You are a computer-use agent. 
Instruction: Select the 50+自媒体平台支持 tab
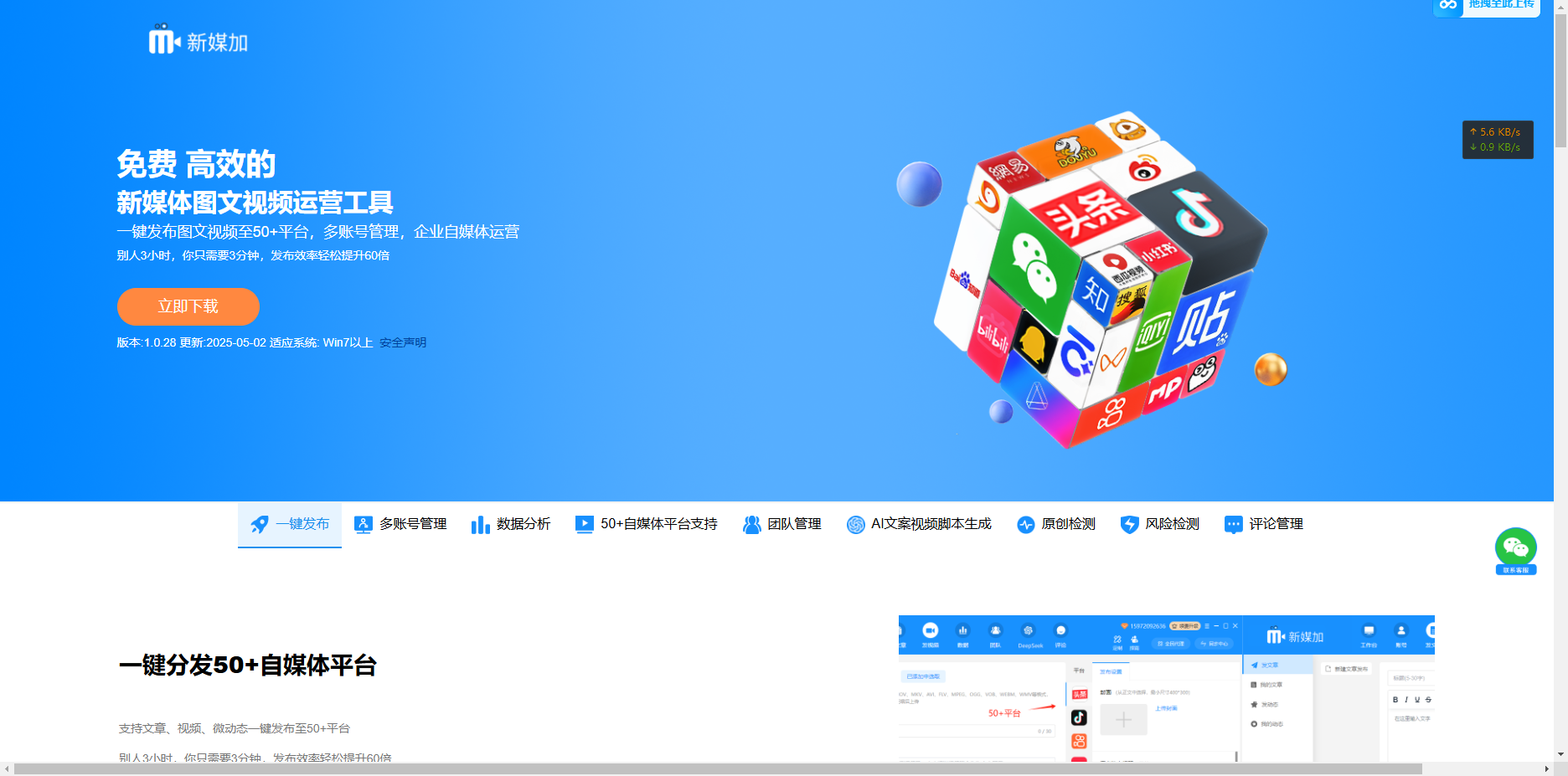647,524
